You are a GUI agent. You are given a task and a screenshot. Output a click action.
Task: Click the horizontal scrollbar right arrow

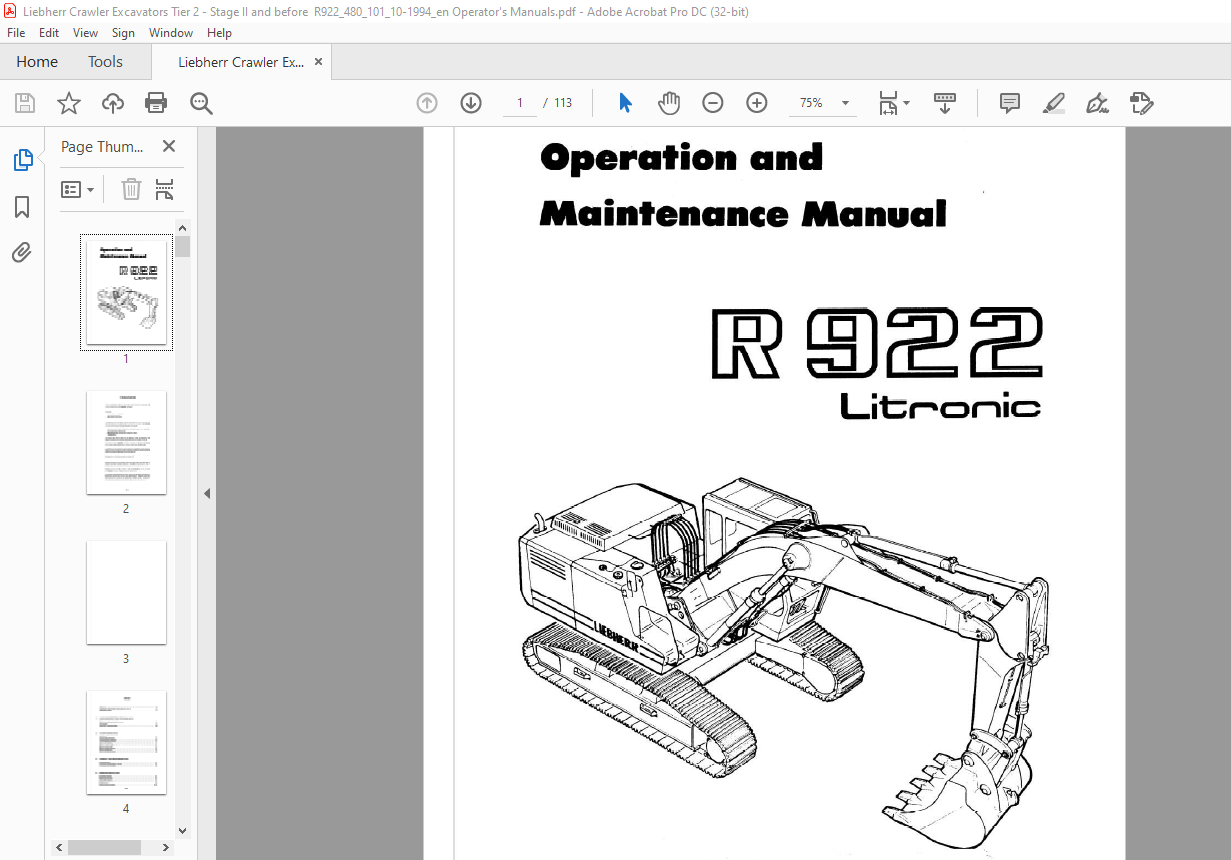pos(167,847)
